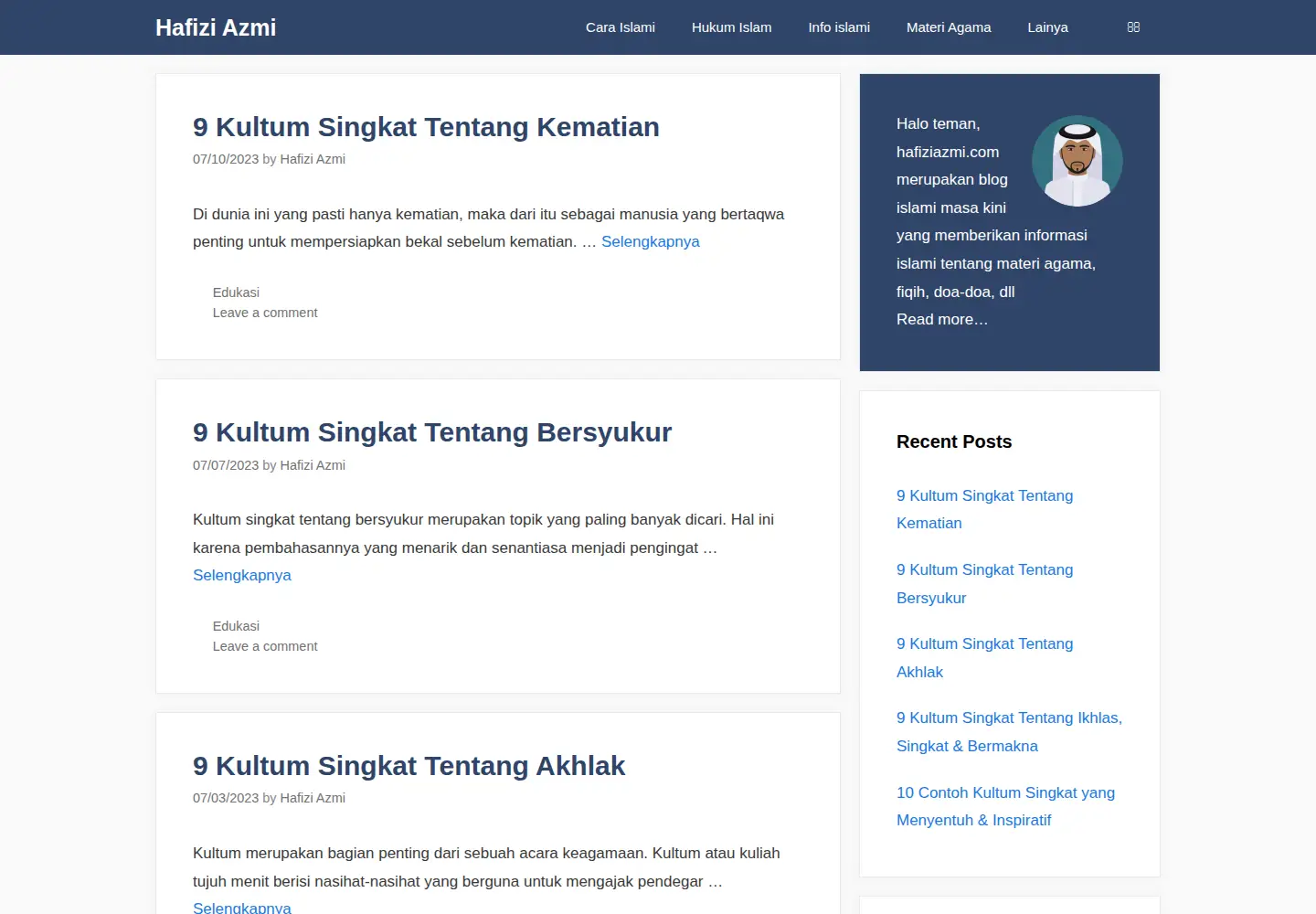Open post title 9 Kultum Singkat Tentang Bersyukur
The width and height of the screenshot is (1316, 914).
tap(432, 432)
